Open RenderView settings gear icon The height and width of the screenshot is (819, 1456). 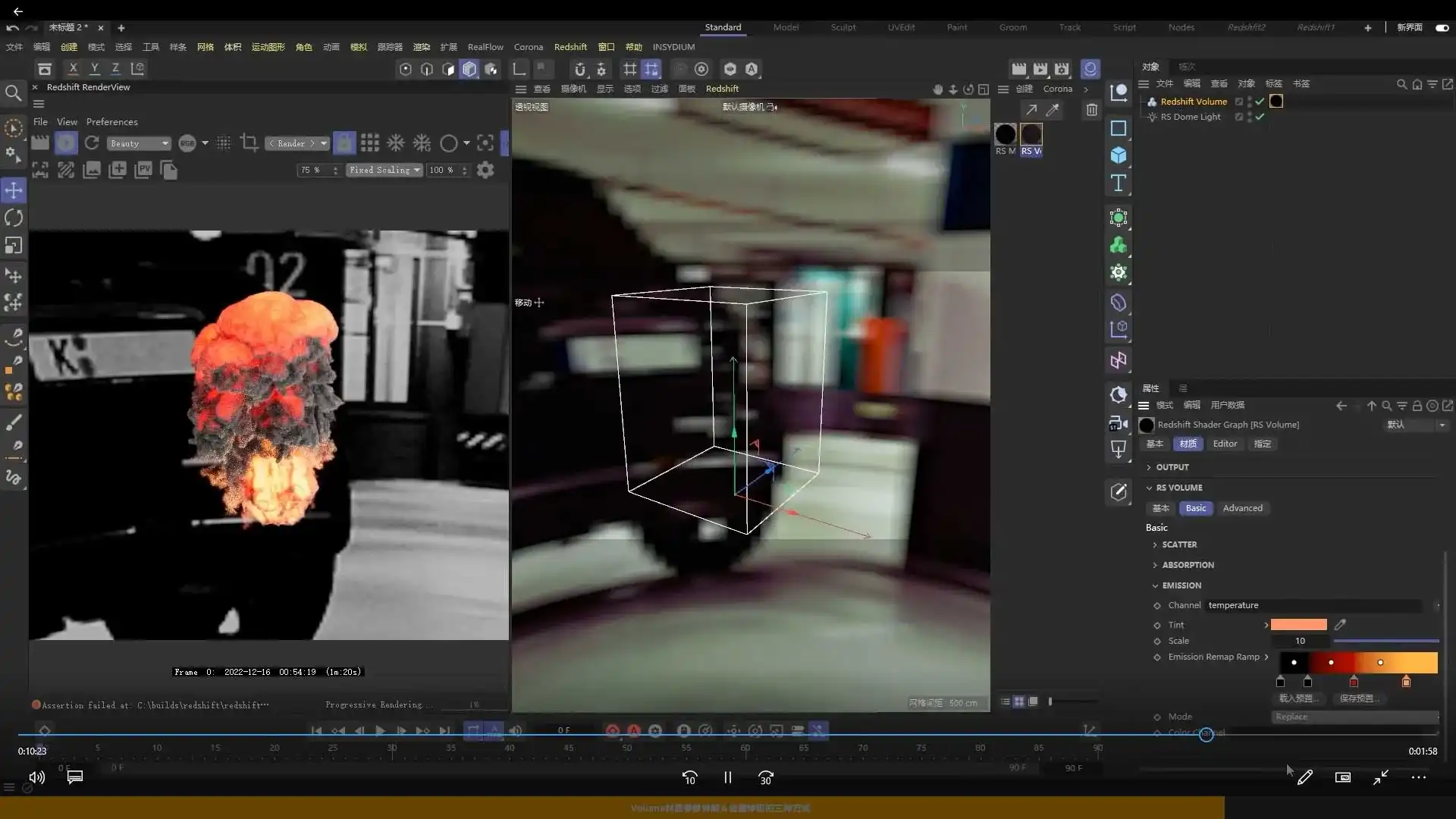[x=485, y=170]
